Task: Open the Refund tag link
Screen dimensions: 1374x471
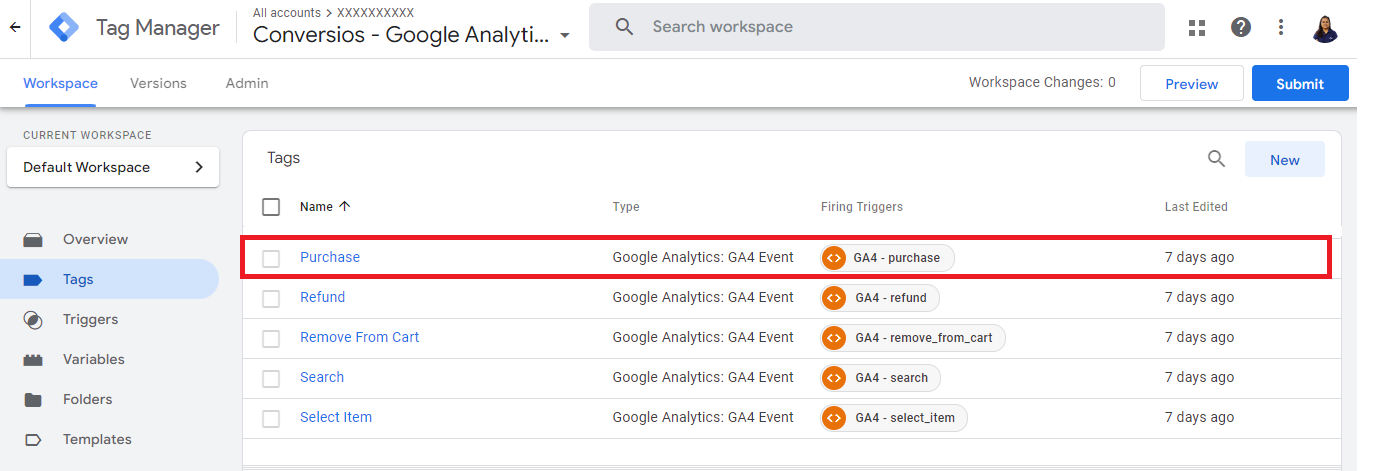Action: 322,297
